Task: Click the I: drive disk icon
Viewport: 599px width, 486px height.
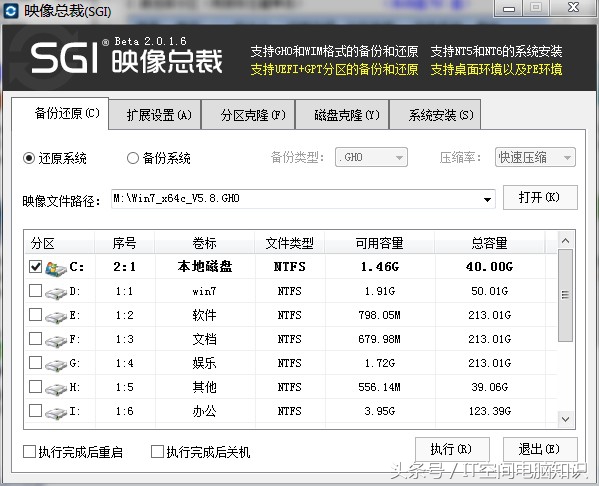Action: [x=55, y=413]
